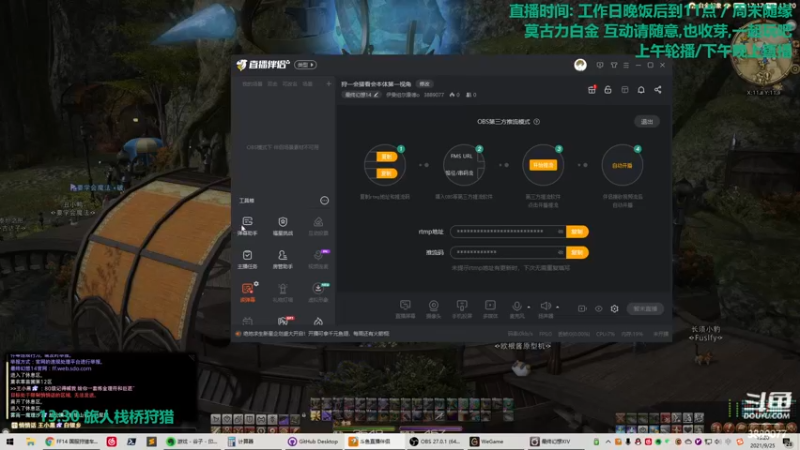The height and width of the screenshot is (450, 800).
Task: Open help question mark beside OBS mode title
Action: coord(536,122)
